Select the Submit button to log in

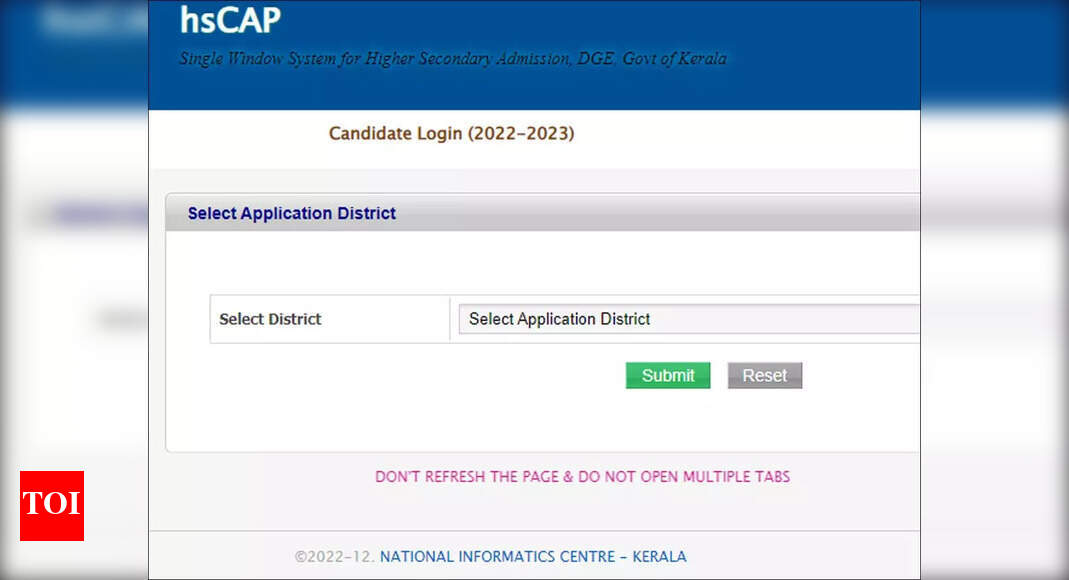pyautogui.click(x=667, y=375)
